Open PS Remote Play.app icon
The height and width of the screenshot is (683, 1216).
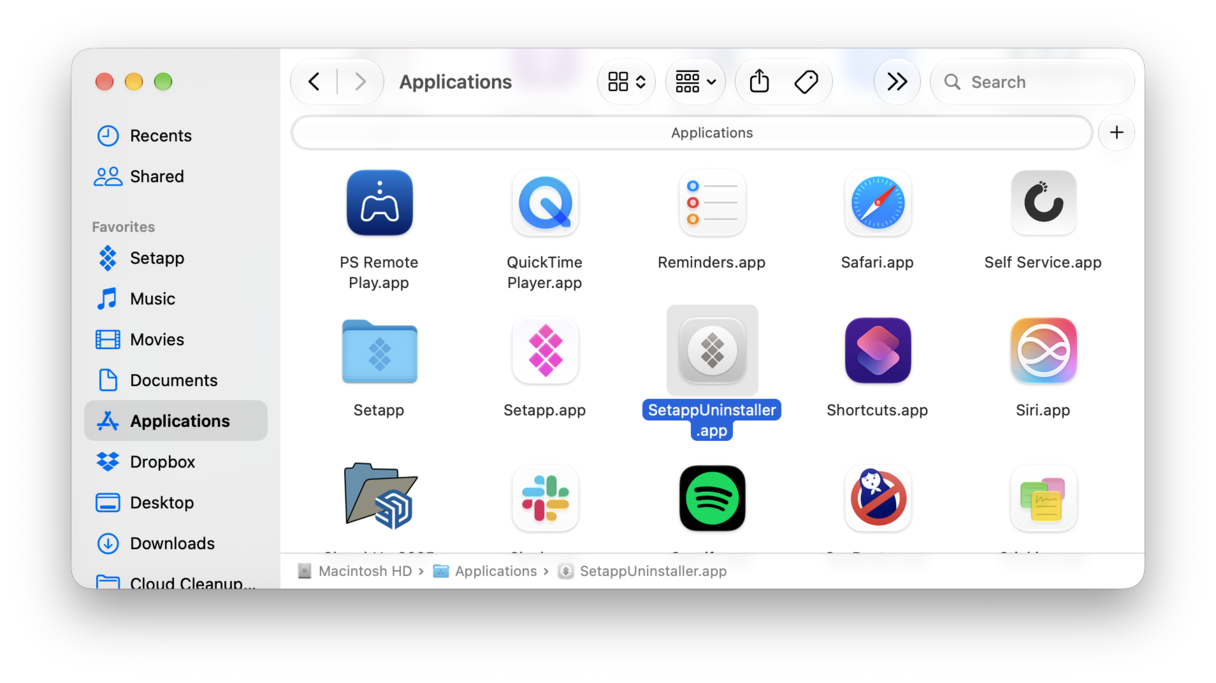[379, 203]
